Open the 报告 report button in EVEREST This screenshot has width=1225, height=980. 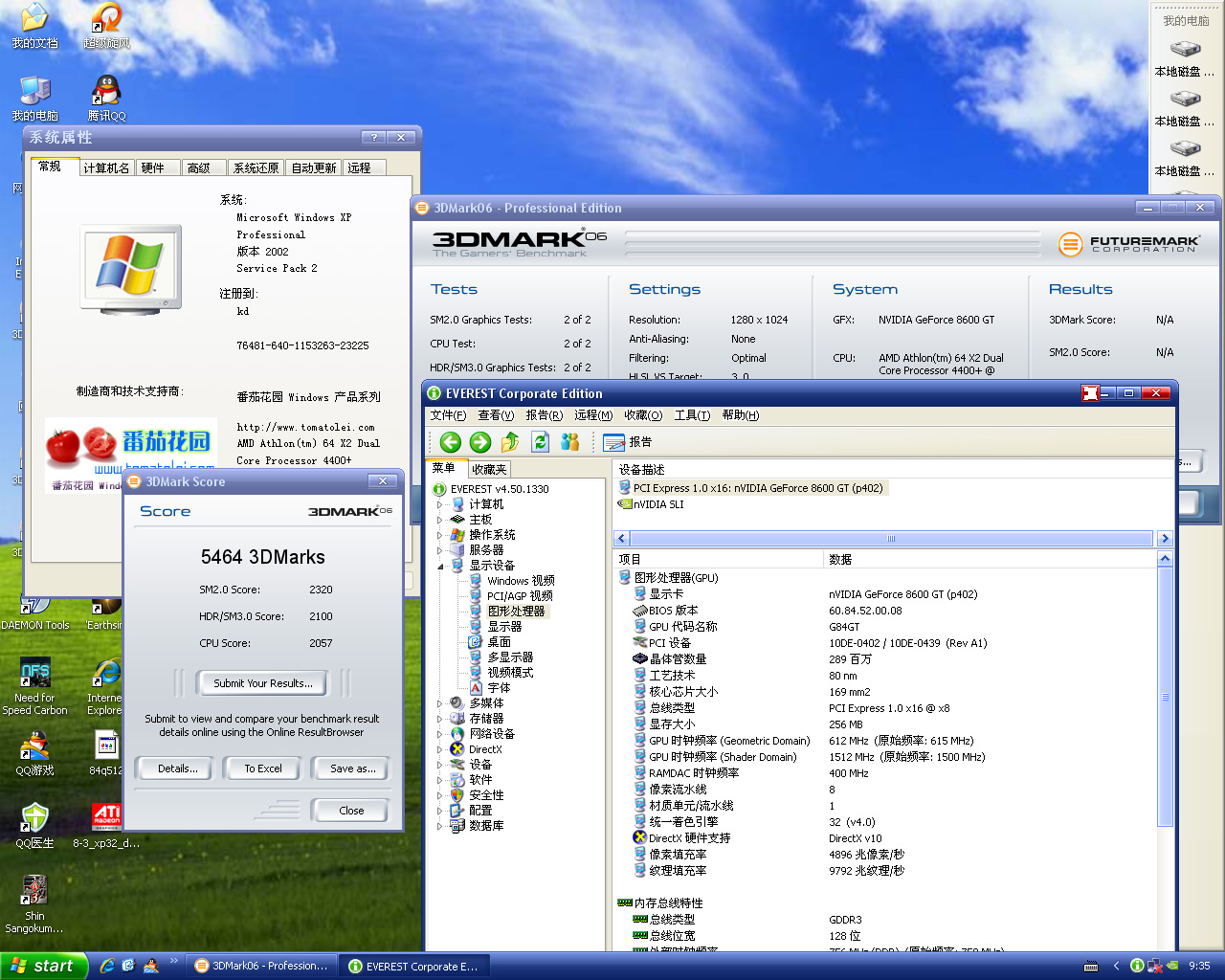click(628, 441)
